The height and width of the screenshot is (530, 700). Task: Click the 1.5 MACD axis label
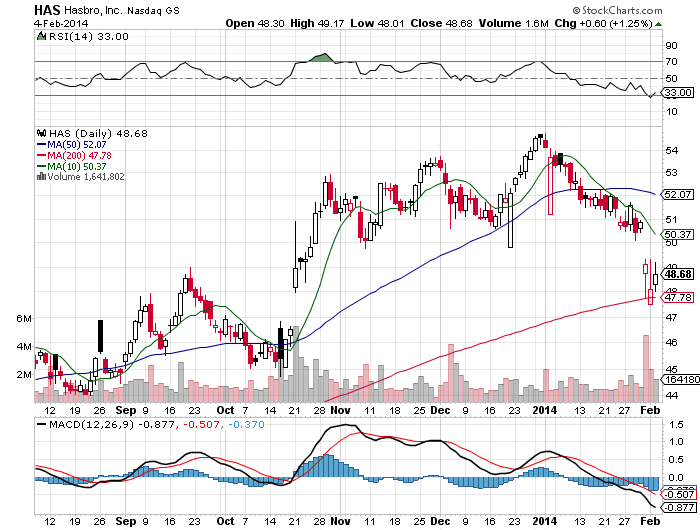tap(677, 424)
